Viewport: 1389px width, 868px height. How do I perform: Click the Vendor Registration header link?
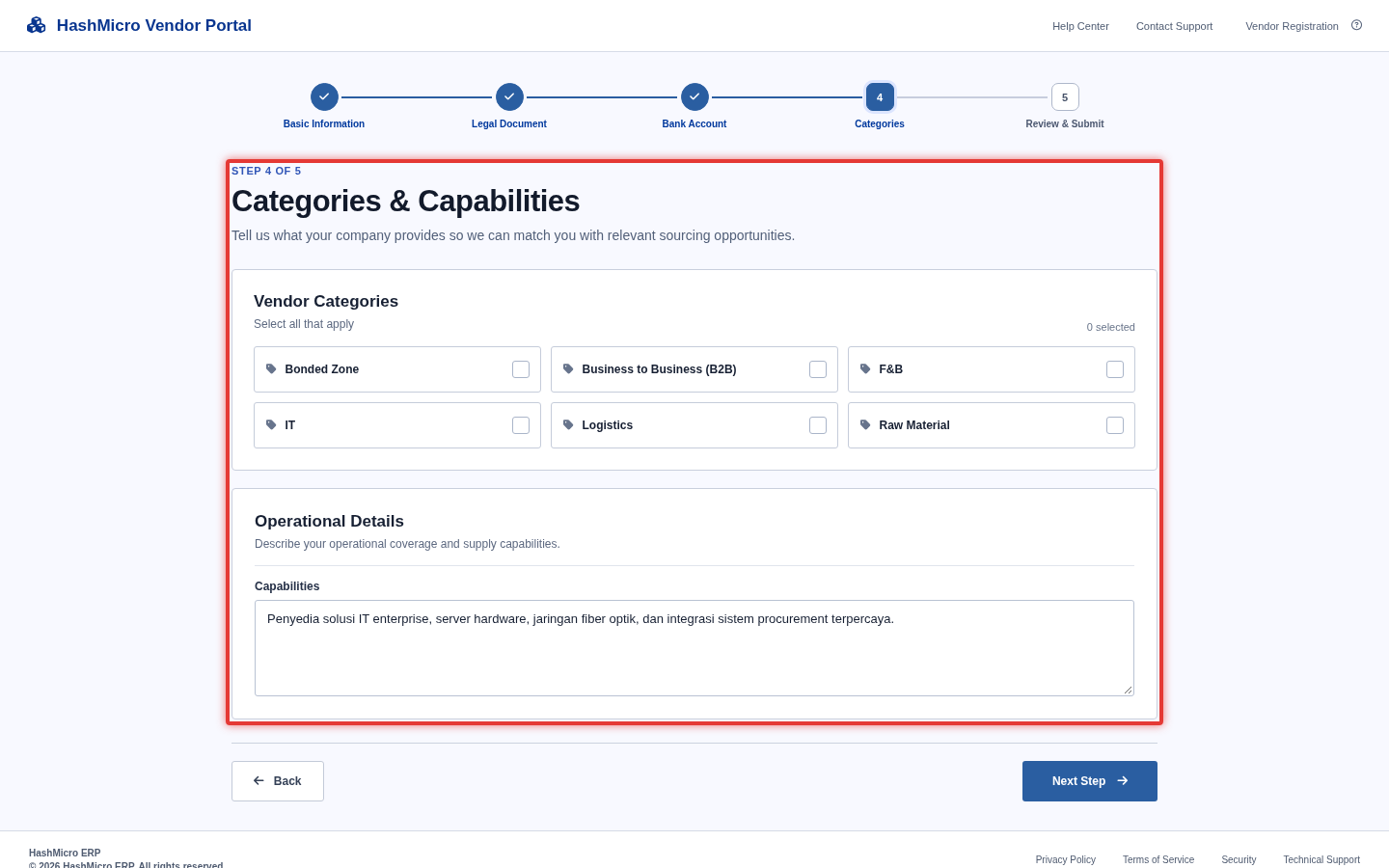1292,26
